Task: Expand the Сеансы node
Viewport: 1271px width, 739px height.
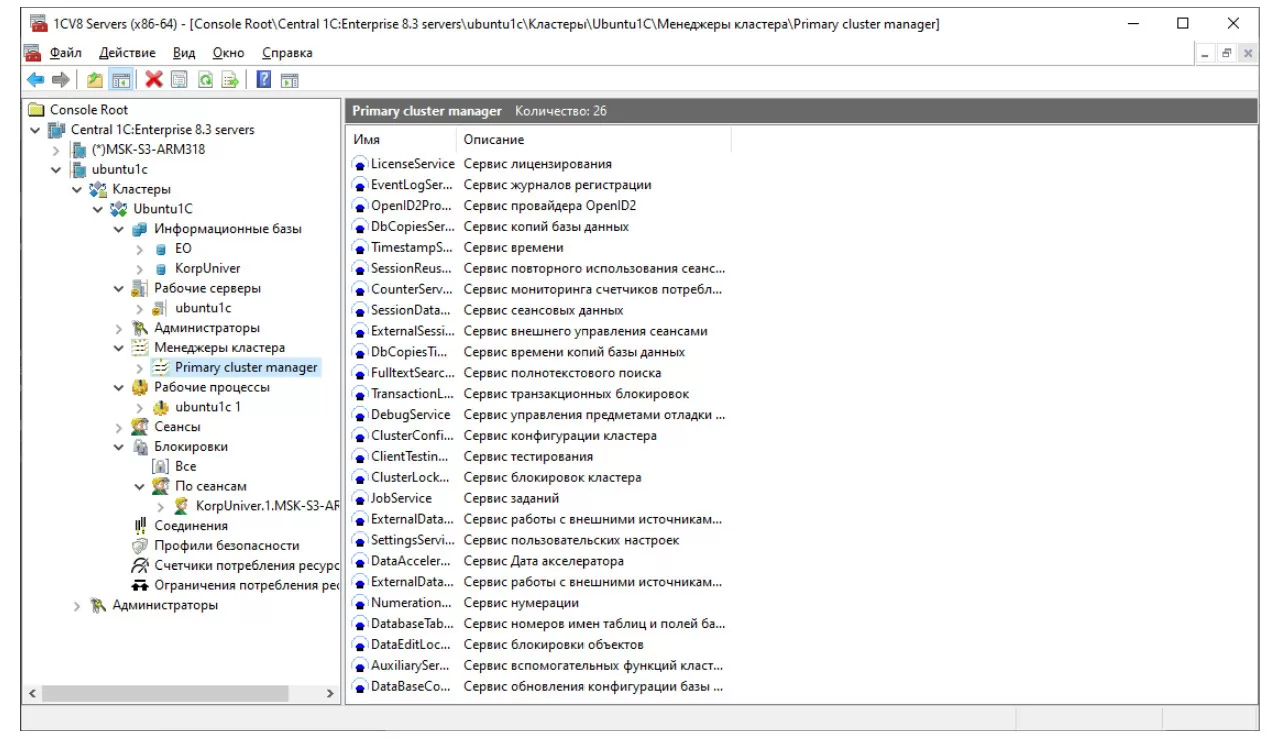Action: 119,427
